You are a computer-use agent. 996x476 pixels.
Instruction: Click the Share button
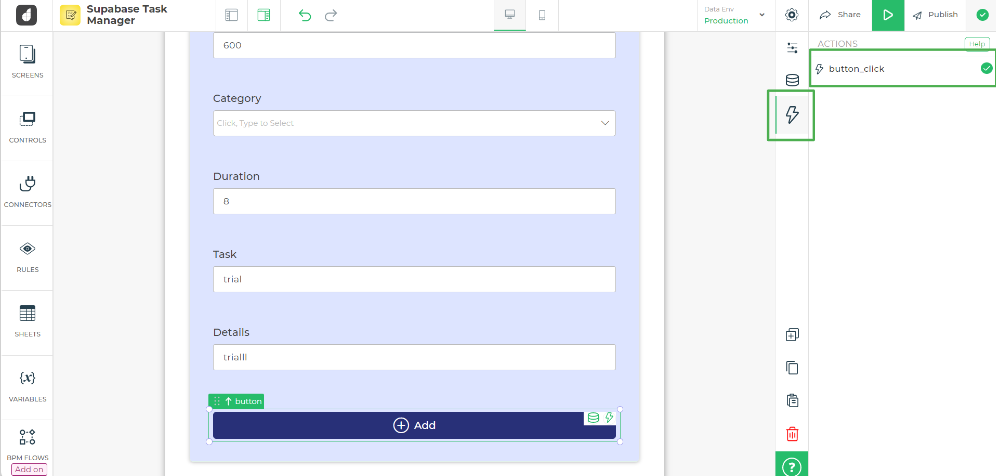click(840, 15)
